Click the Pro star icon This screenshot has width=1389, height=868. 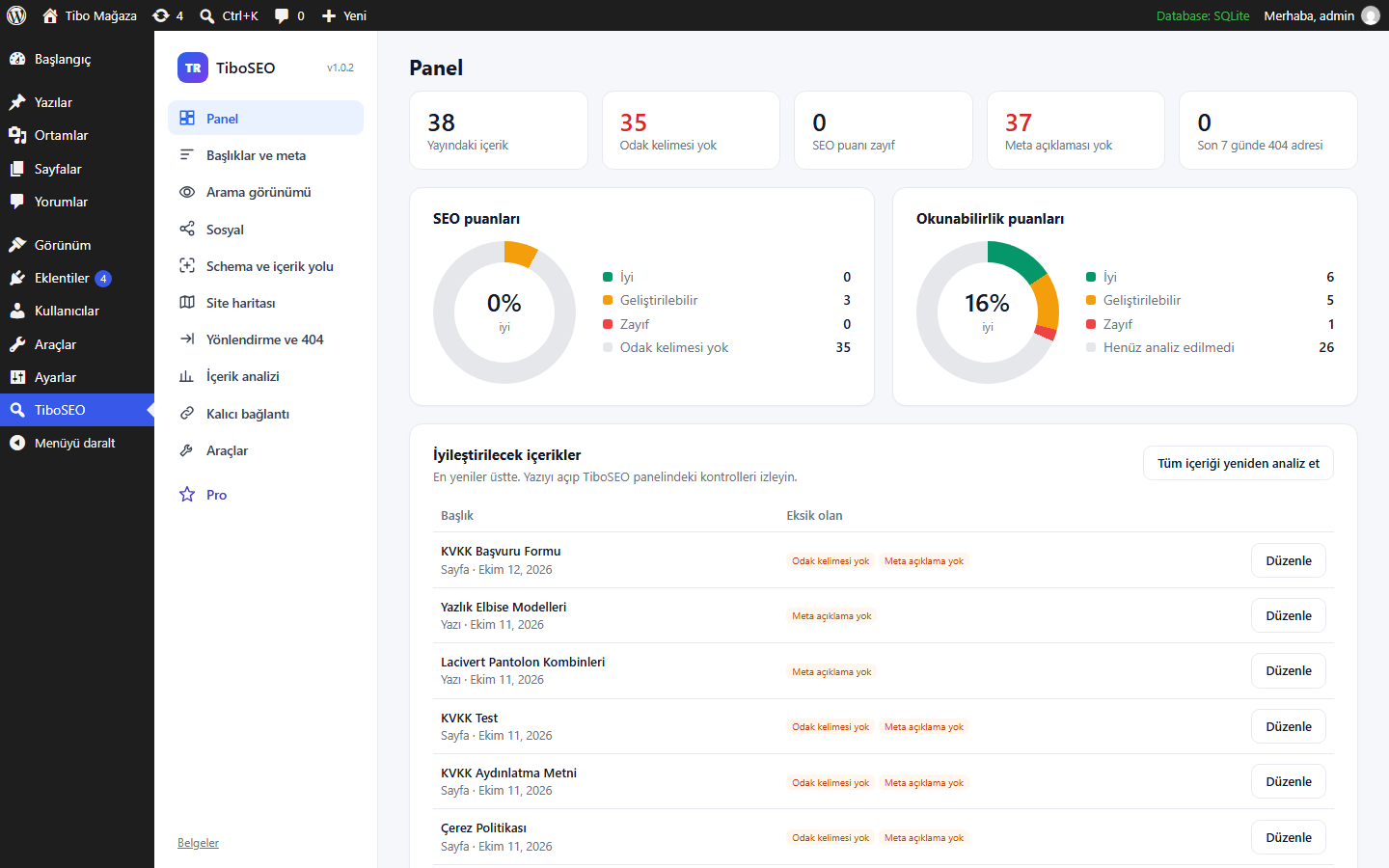pyautogui.click(x=187, y=495)
